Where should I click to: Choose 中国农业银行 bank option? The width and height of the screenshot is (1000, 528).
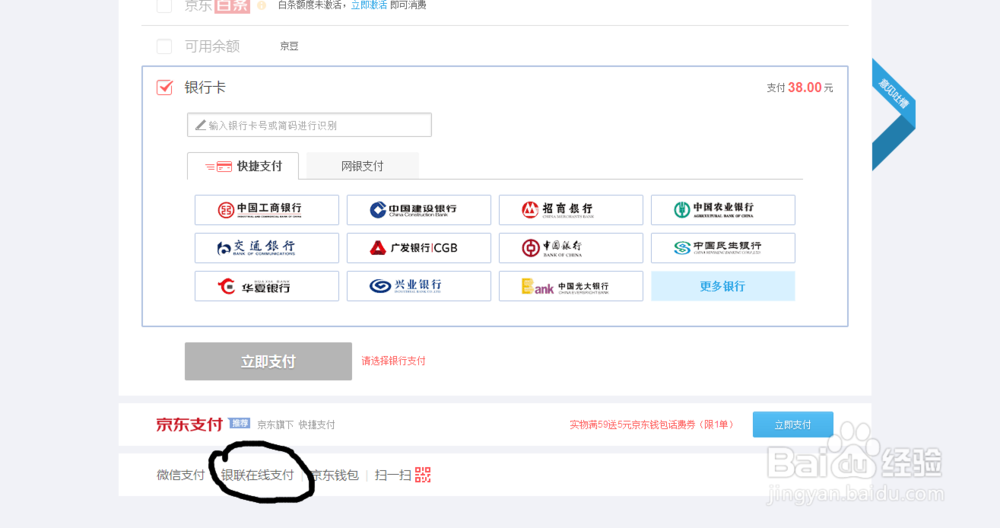[723, 210]
